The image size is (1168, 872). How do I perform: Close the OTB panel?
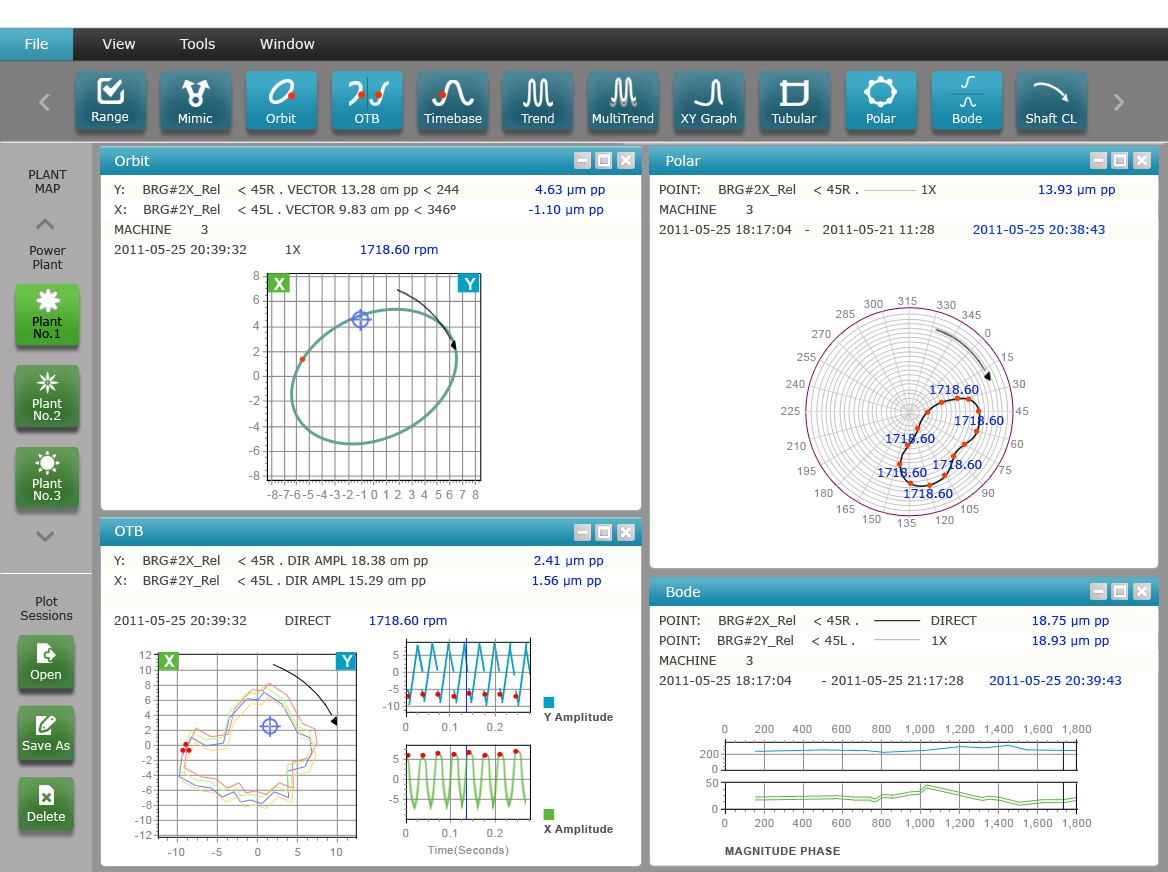[626, 532]
